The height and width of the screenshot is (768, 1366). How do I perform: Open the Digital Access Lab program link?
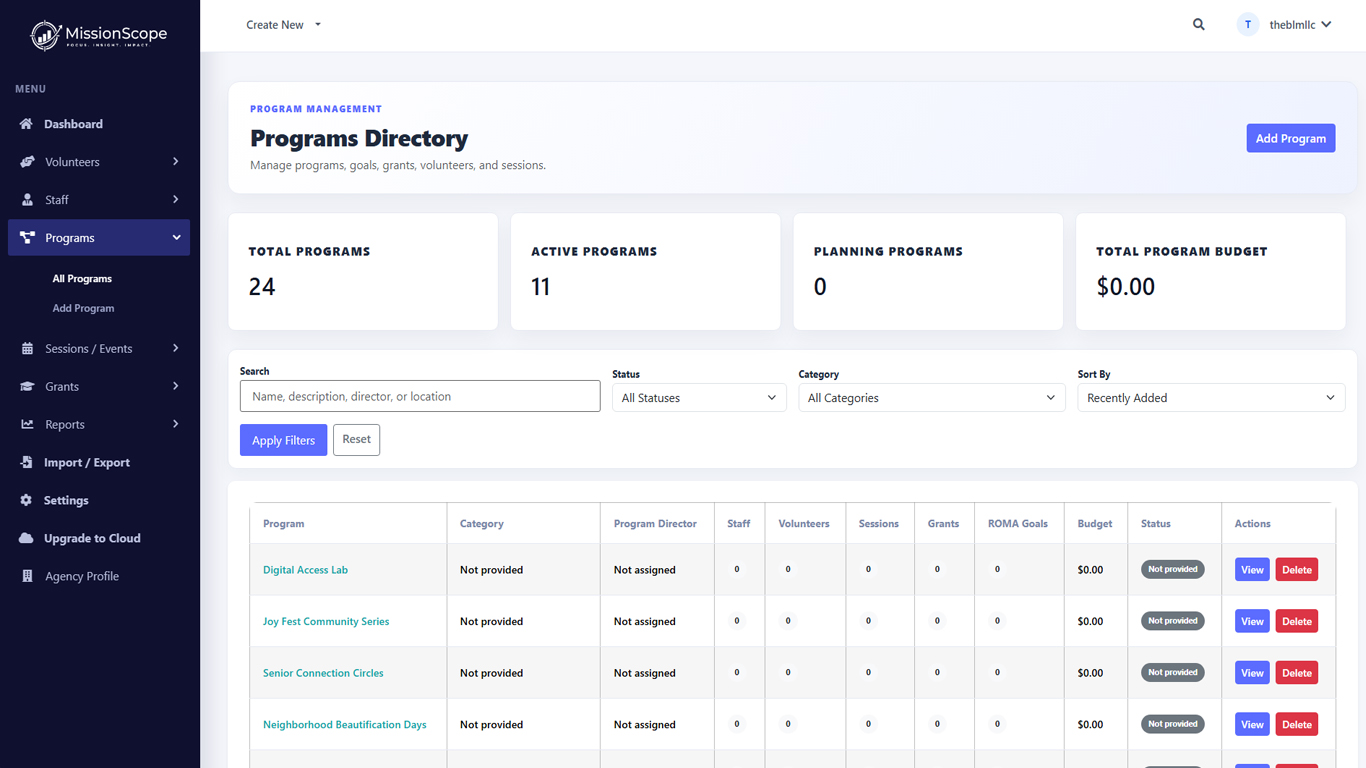(305, 570)
